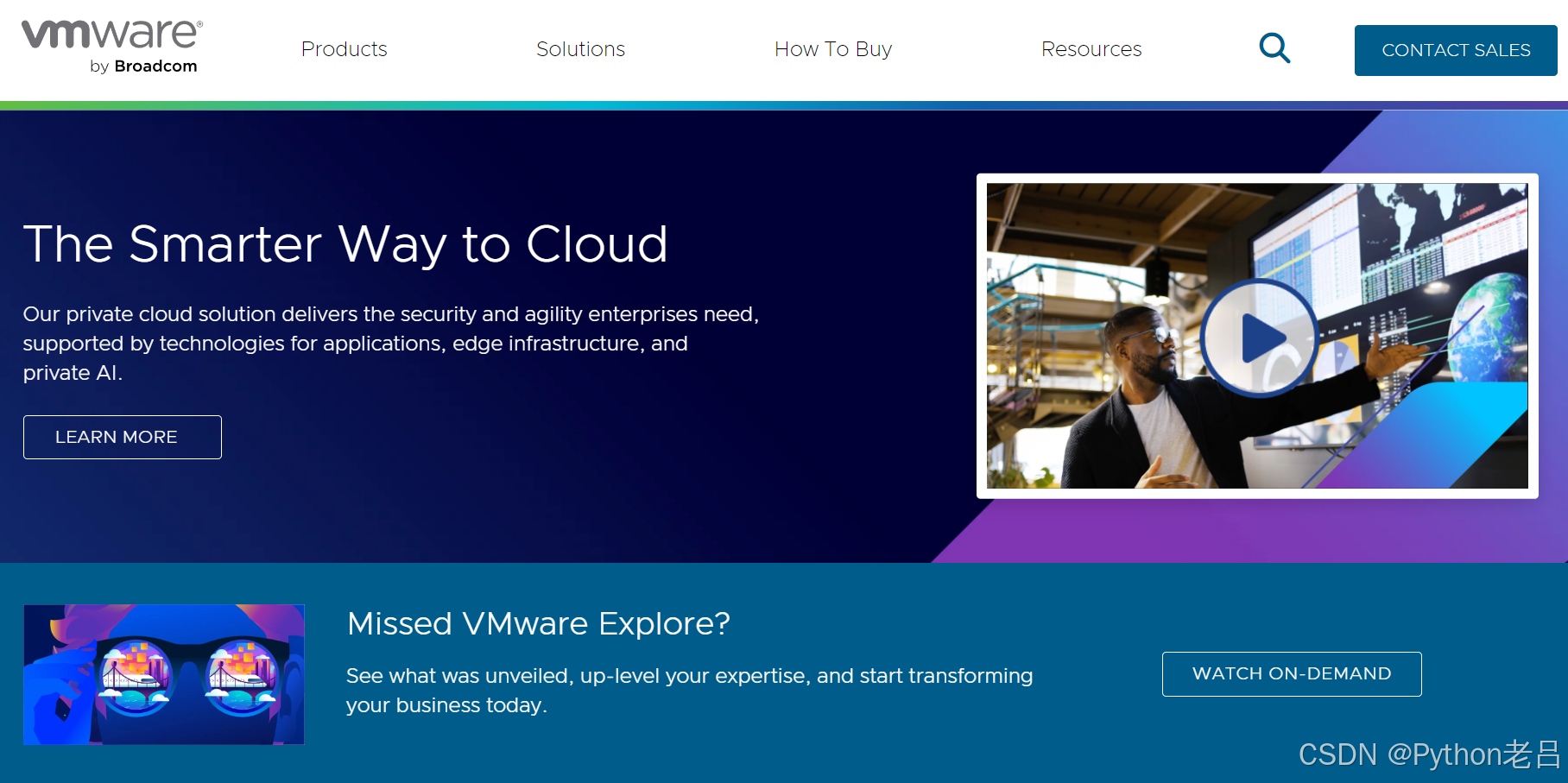Open the How To Buy menu

pyautogui.click(x=833, y=49)
